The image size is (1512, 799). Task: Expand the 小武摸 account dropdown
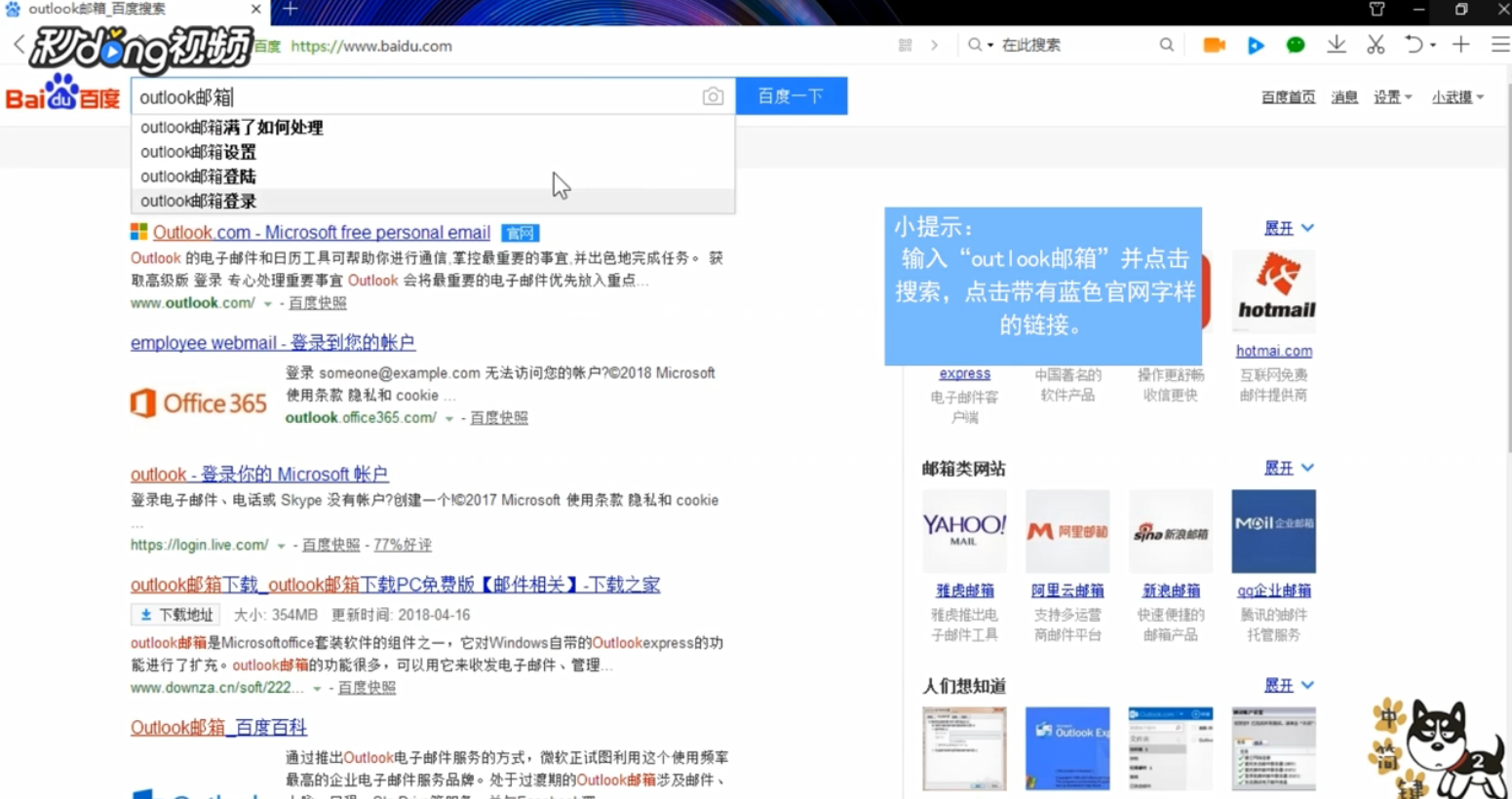point(1456,96)
